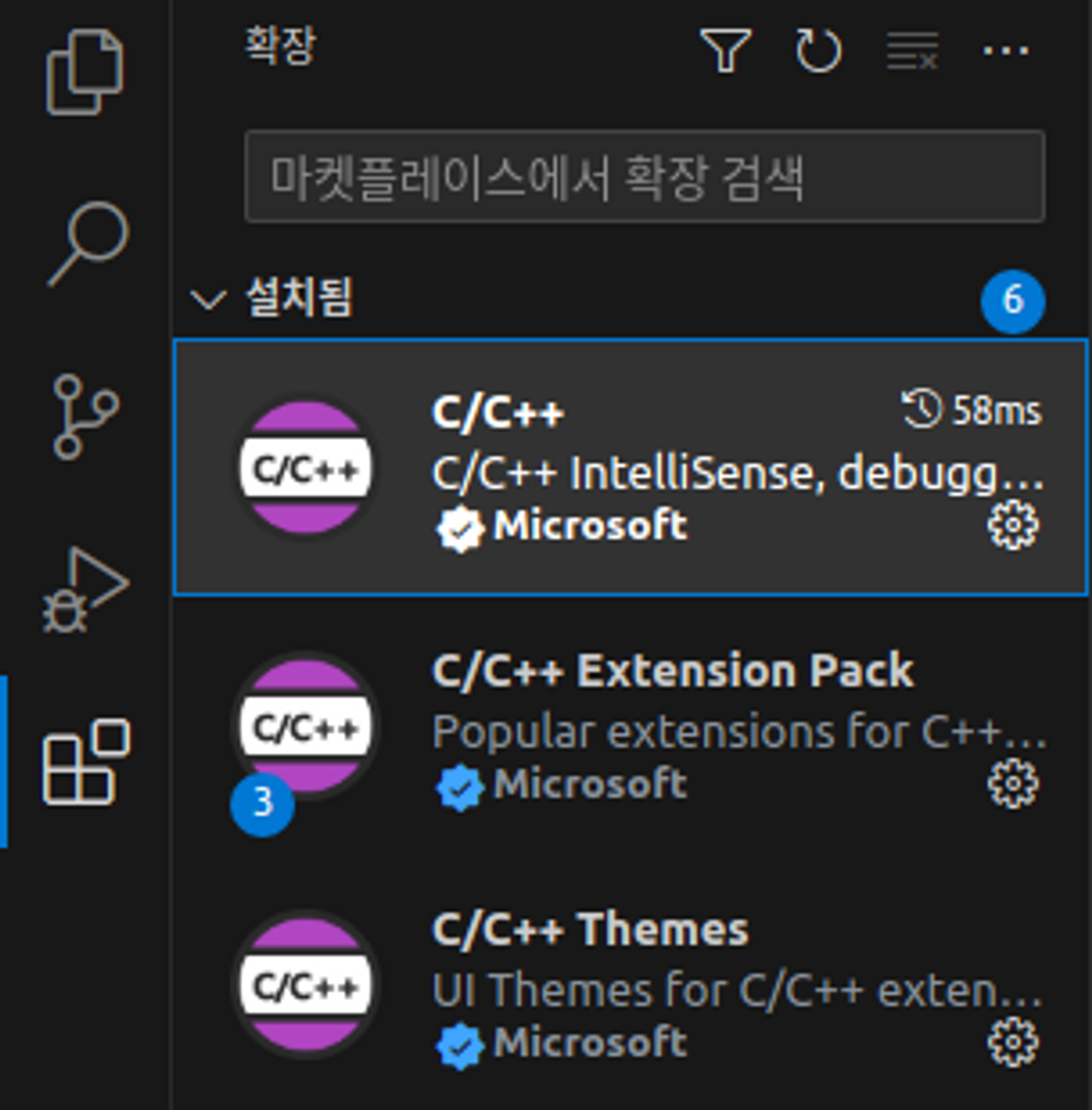1092x1110 pixels.
Task: Open the more actions ellipsis menu
Action: point(1006,50)
